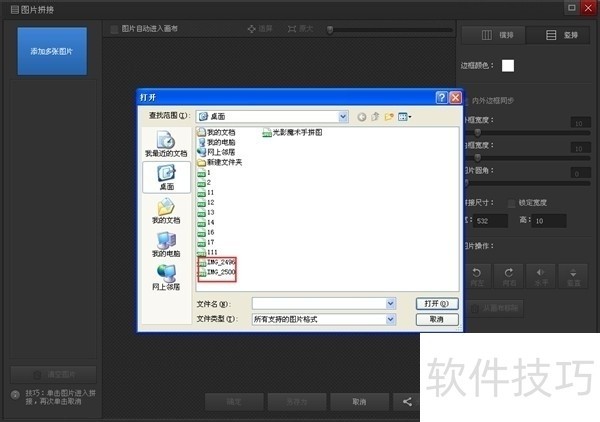Click the create new folder icon
This screenshot has height=422, width=600.
click(389, 117)
